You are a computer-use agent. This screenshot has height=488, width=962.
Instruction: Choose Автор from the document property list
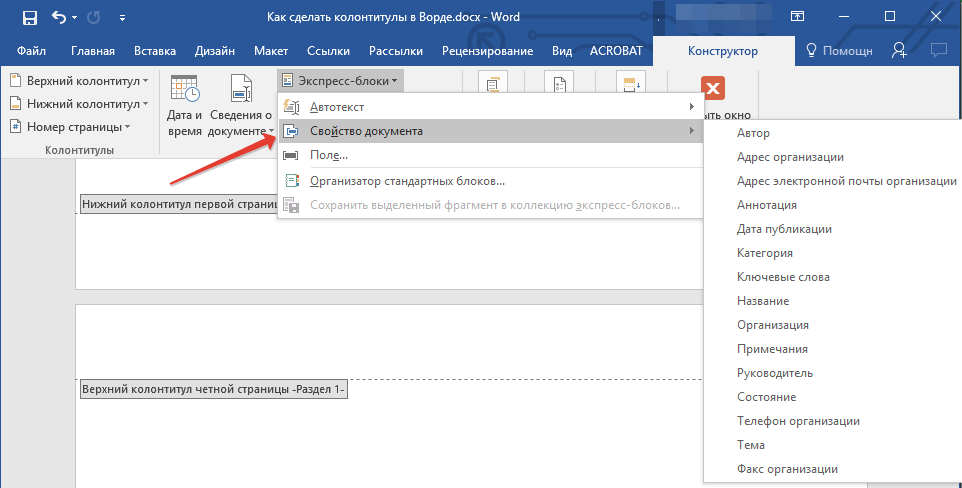coord(753,133)
